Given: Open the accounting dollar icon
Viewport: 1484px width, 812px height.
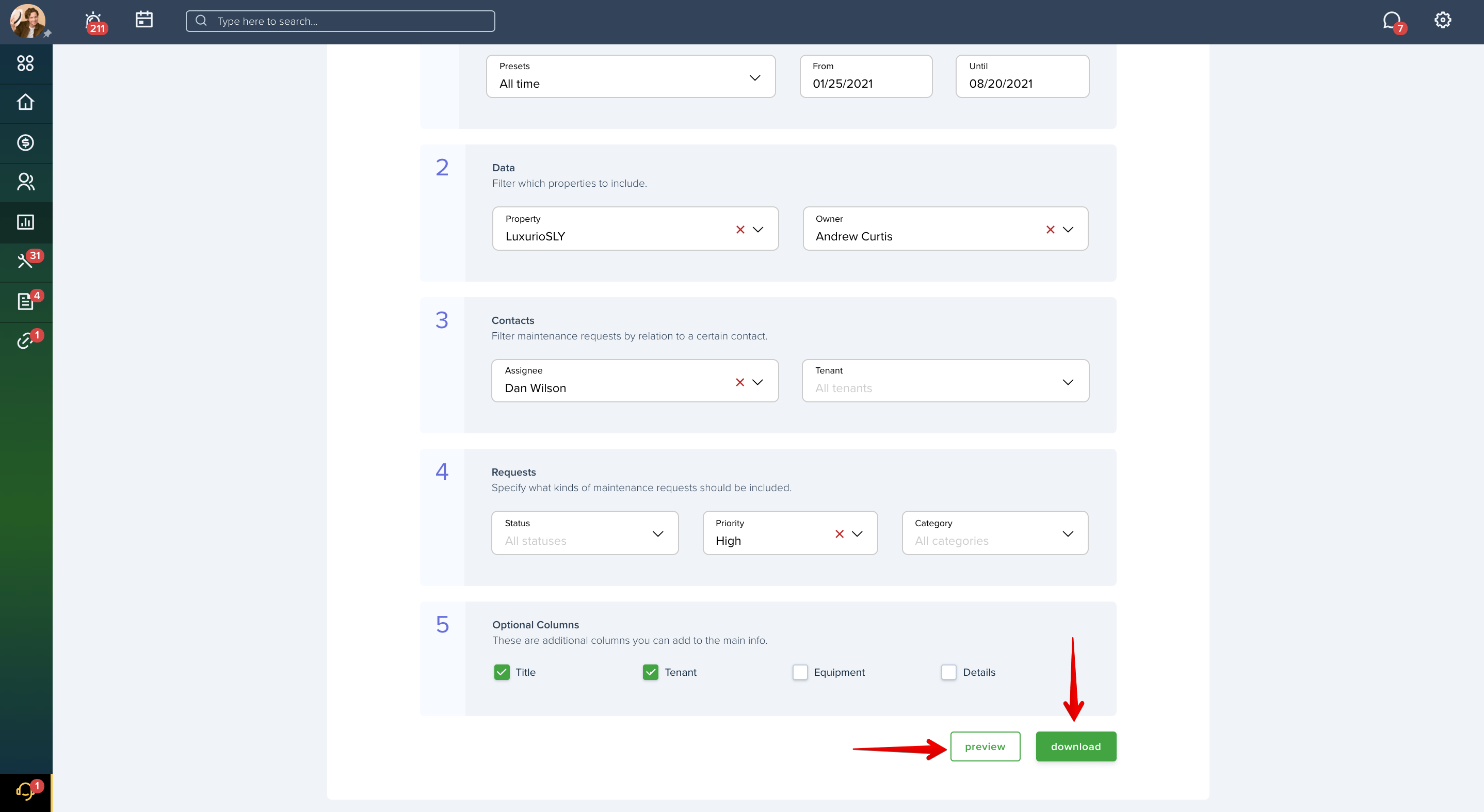Looking at the screenshot, I should point(25,142).
